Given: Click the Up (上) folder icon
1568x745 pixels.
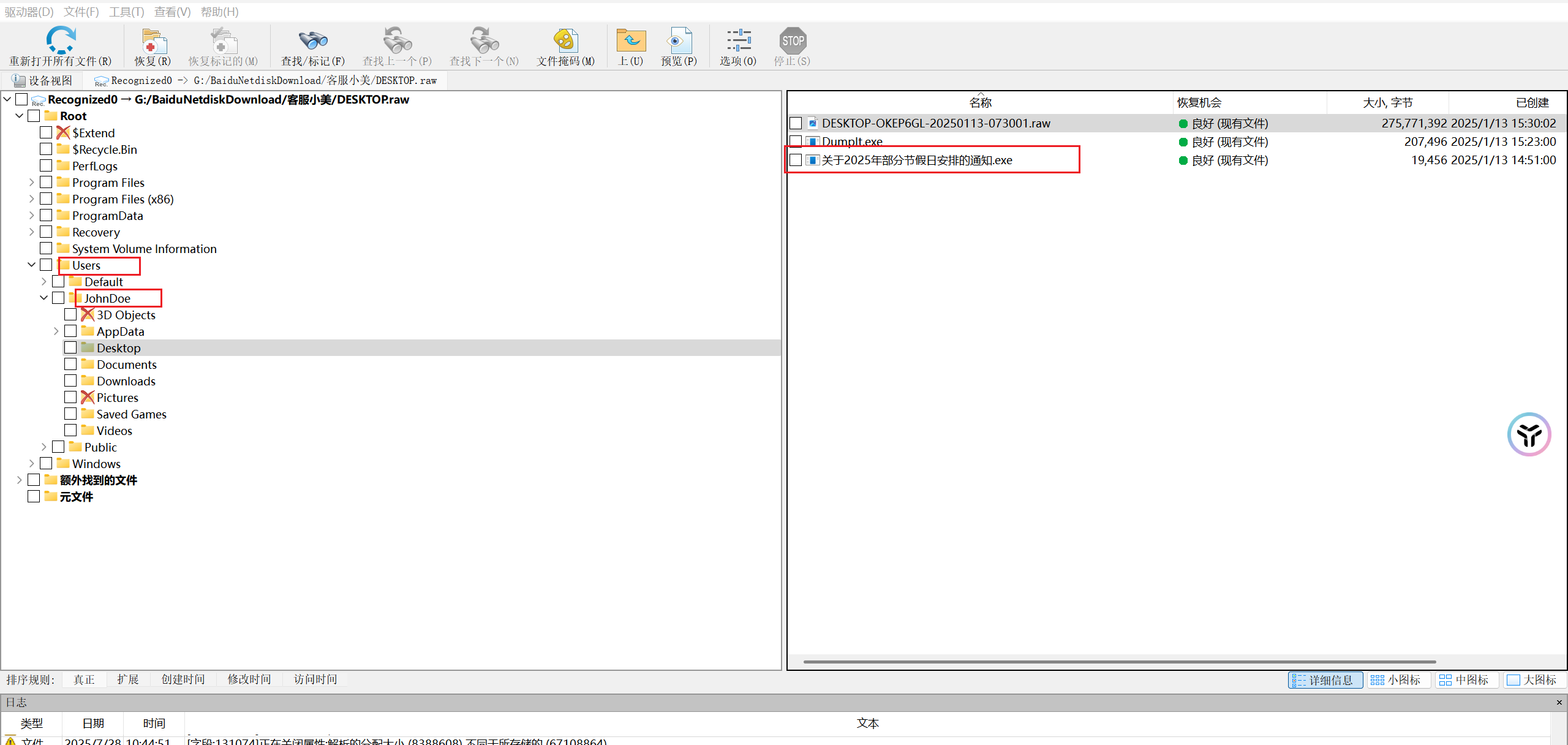Looking at the screenshot, I should (630, 40).
